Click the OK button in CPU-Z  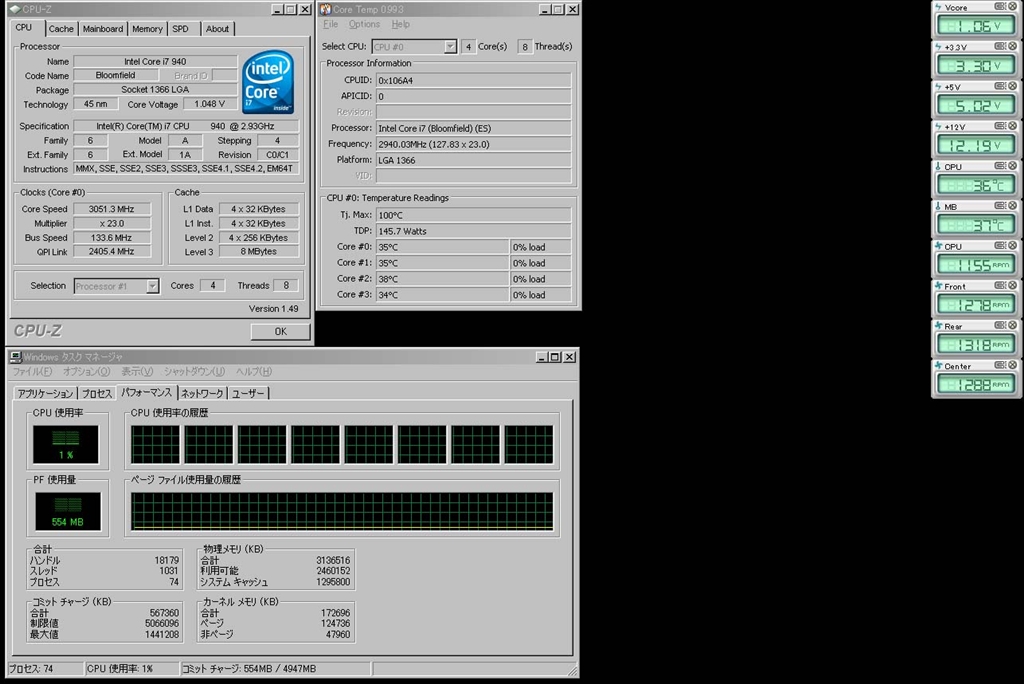pos(280,331)
